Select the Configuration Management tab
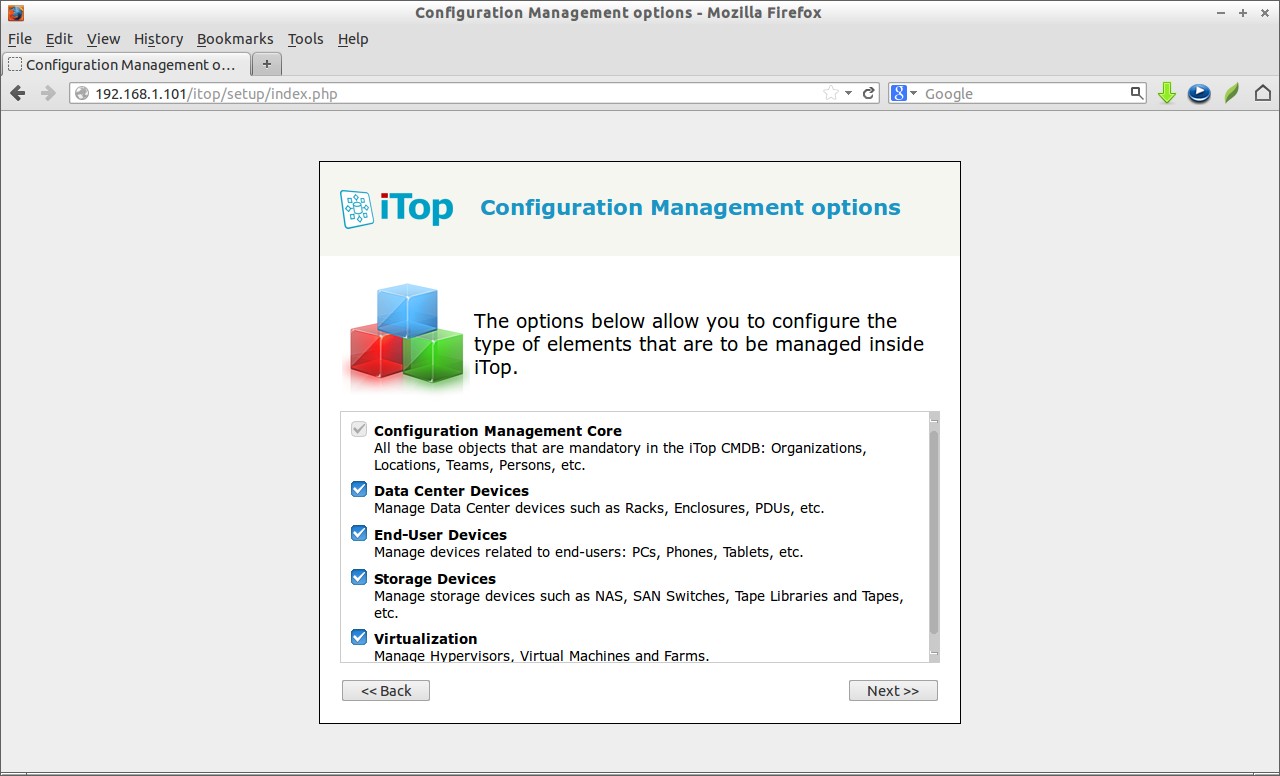The height and width of the screenshot is (776, 1280). pos(126,65)
